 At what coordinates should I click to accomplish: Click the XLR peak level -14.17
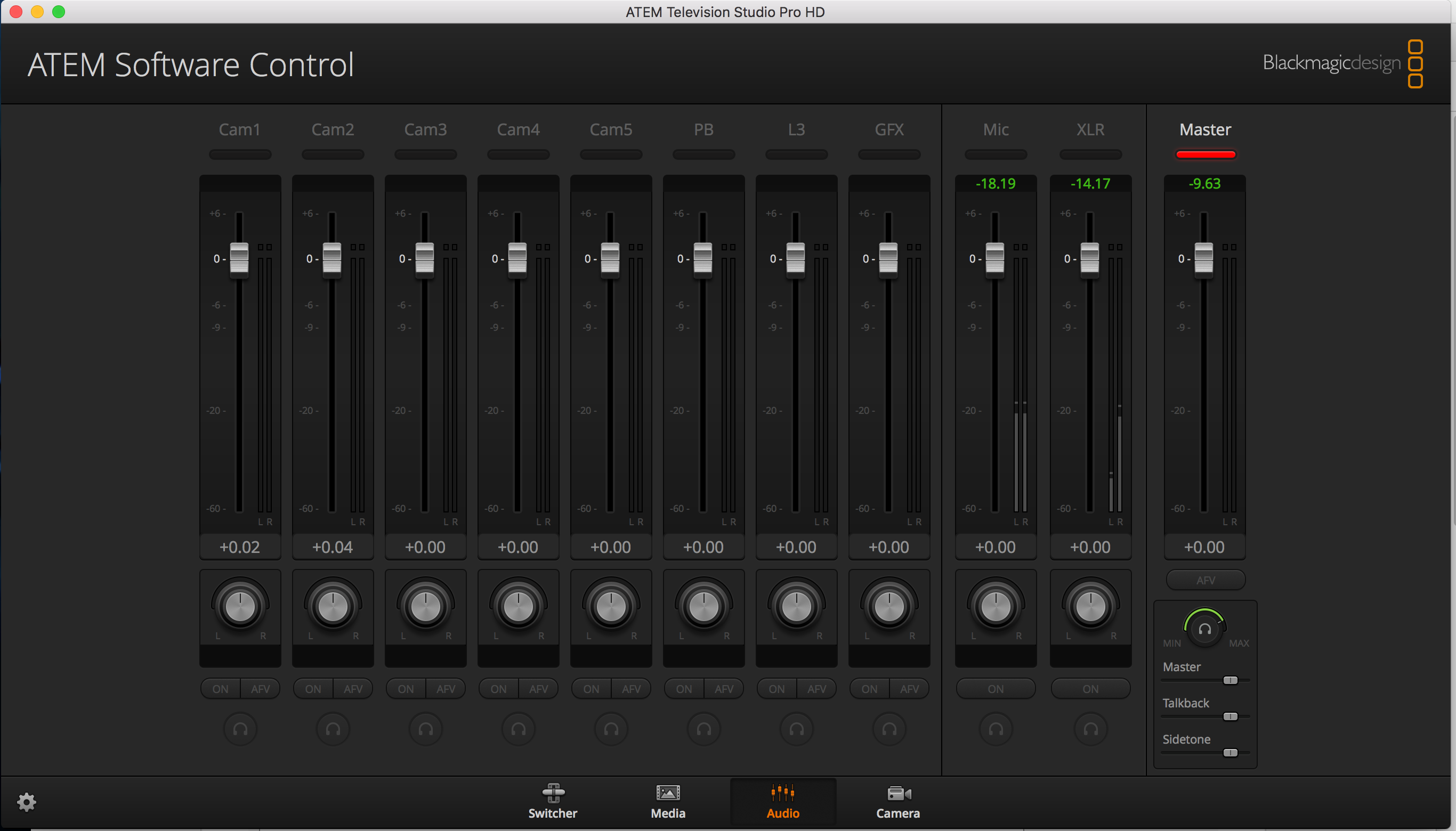[x=1090, y=184]
